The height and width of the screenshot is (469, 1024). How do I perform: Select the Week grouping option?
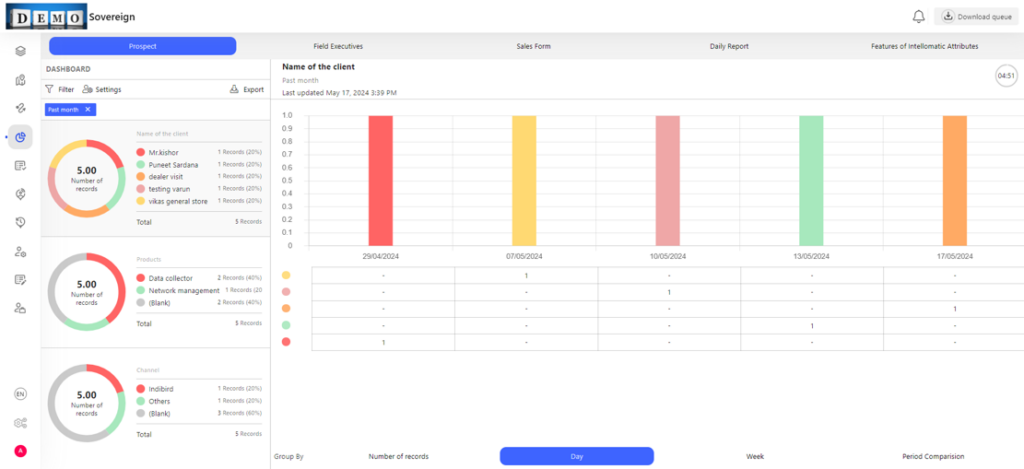click(755, 457)
